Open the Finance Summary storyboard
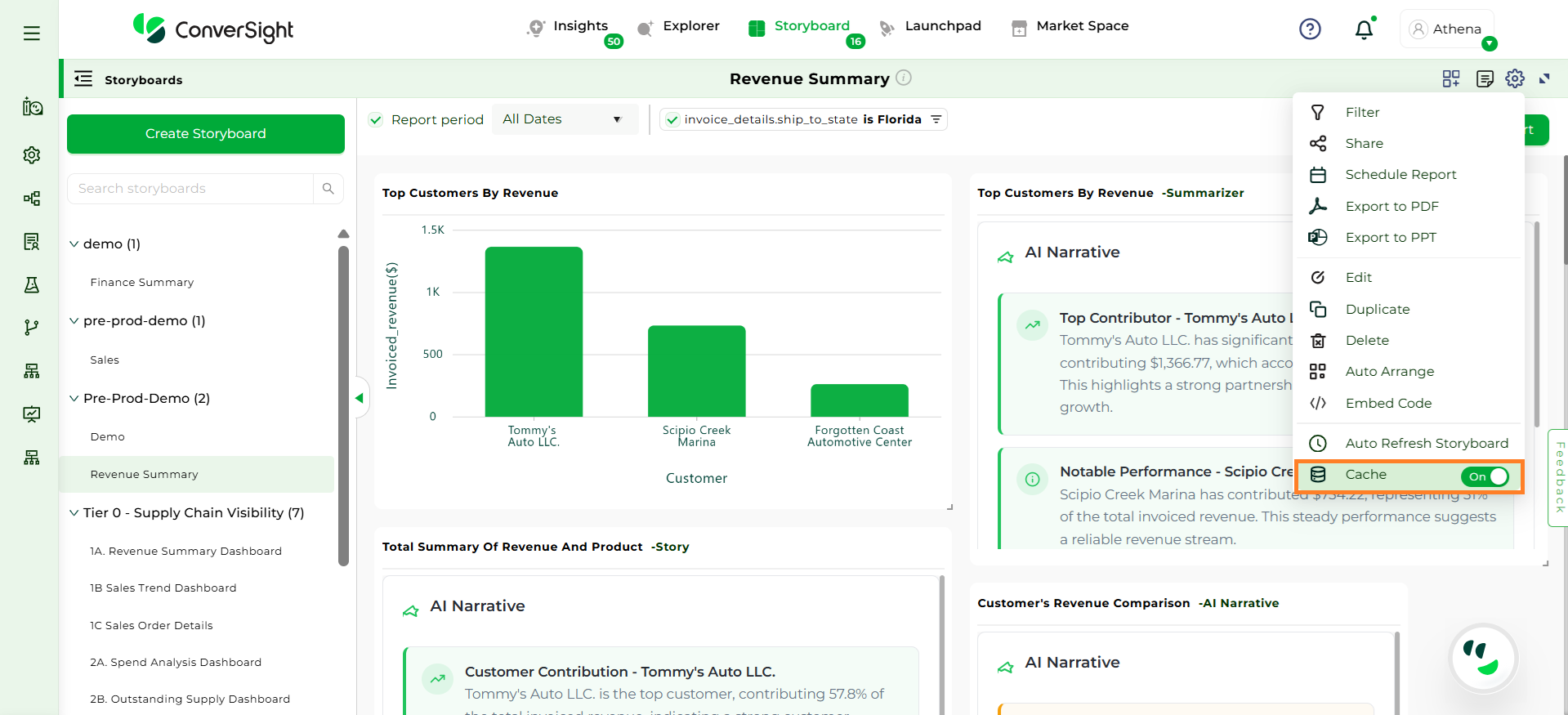This screenshot has width=1568, height=715. (x=142, y=283)
